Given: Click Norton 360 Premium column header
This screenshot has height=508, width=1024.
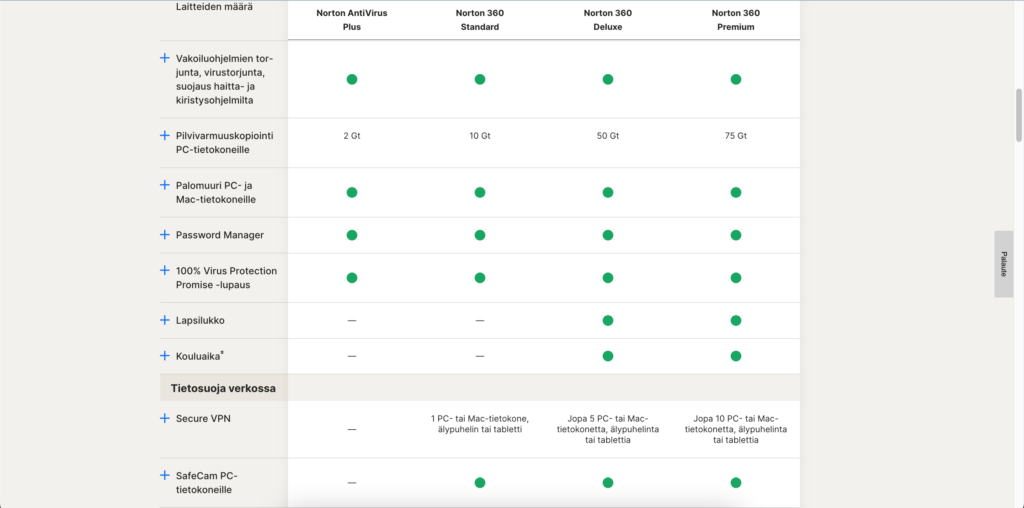Looking at the screenshot, I should coord(736,20).
